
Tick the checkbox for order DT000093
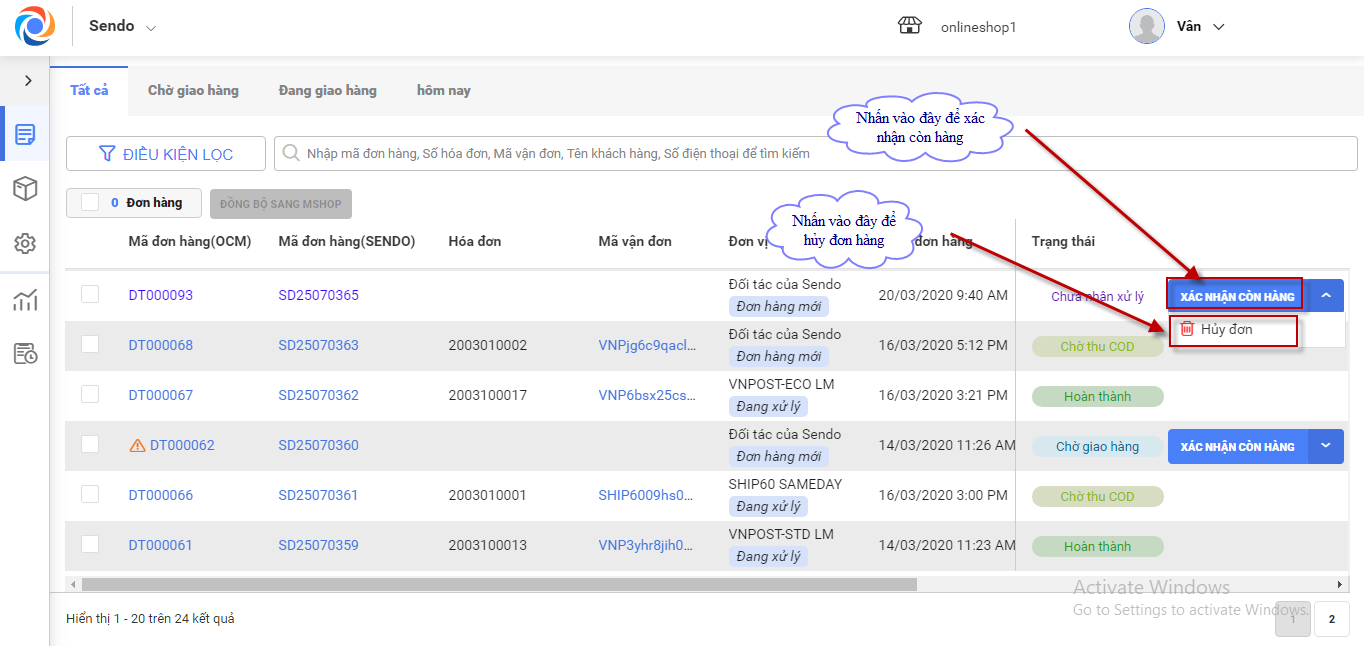(x=90, y=294)
